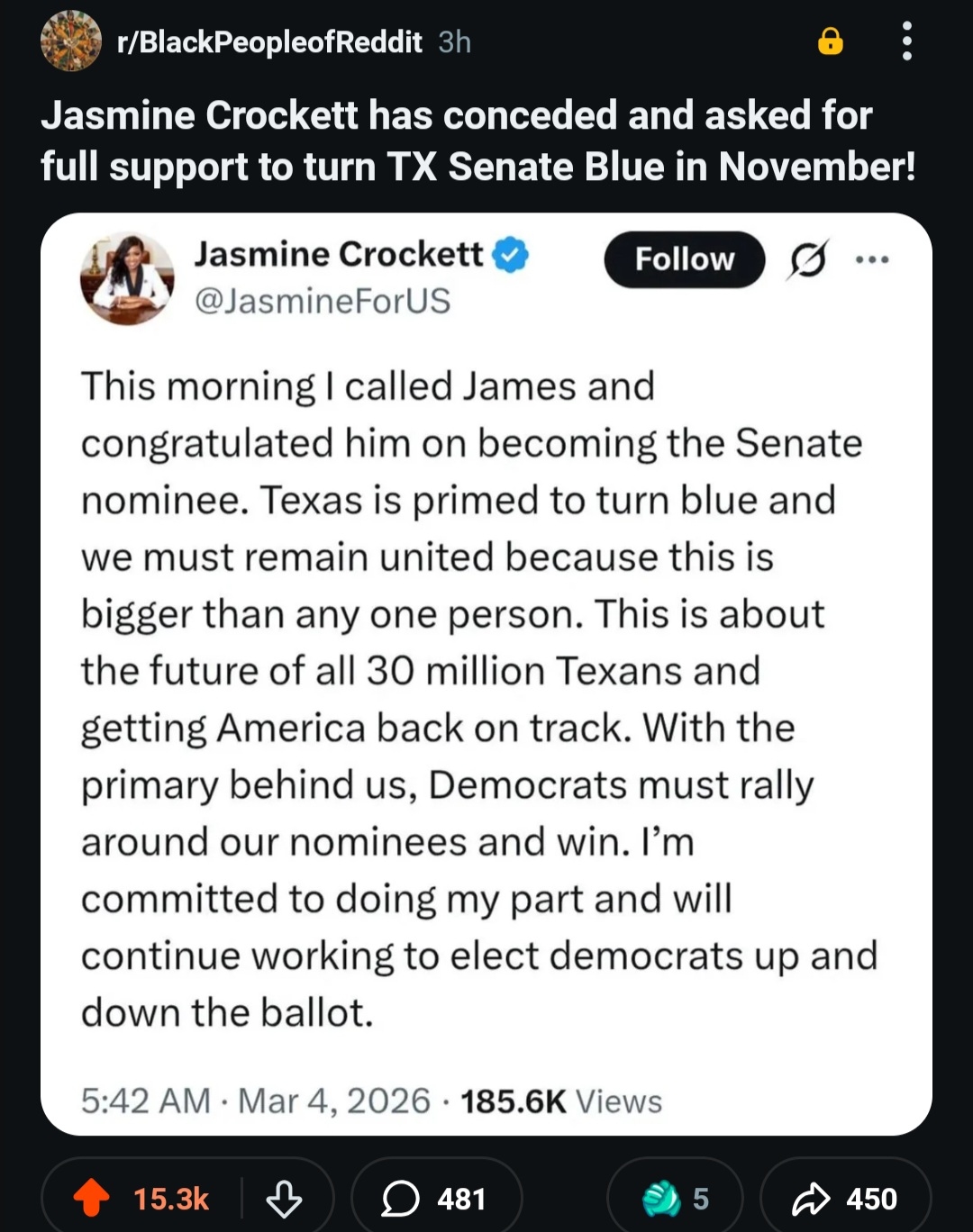Open the embedded tweet image body text
This screenshot has width=973, height=1232.
click(x=477, y=699)
